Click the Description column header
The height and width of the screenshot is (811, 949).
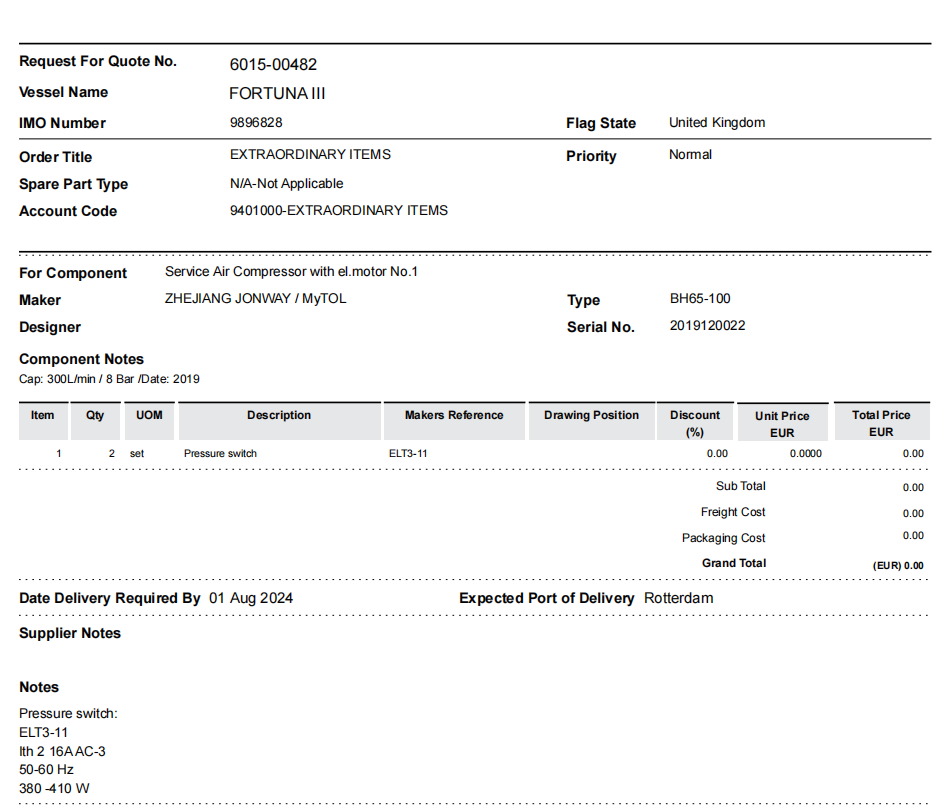279,416
